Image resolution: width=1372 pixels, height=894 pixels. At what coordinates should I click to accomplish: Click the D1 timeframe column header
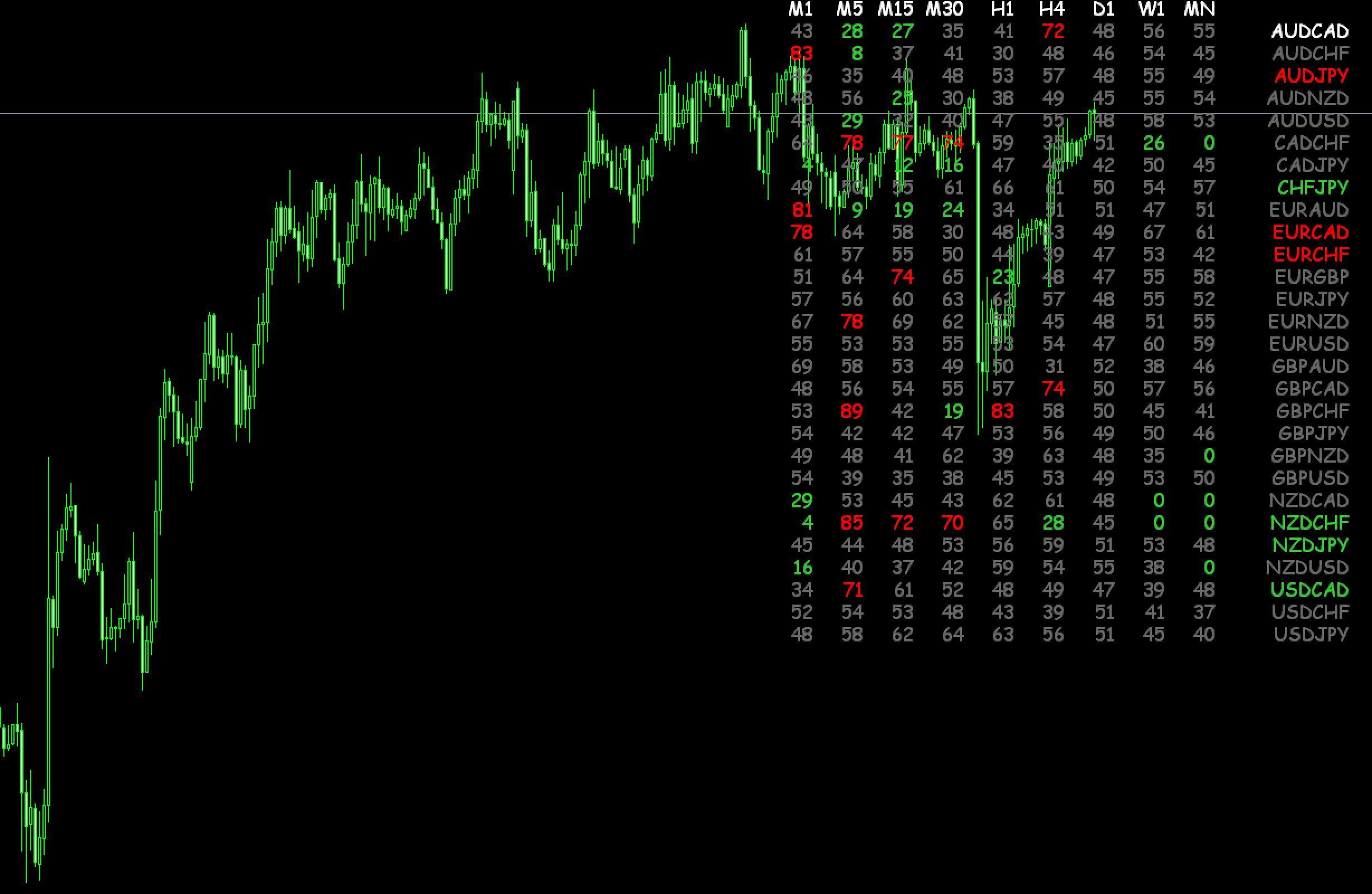tap(1103, 9)
